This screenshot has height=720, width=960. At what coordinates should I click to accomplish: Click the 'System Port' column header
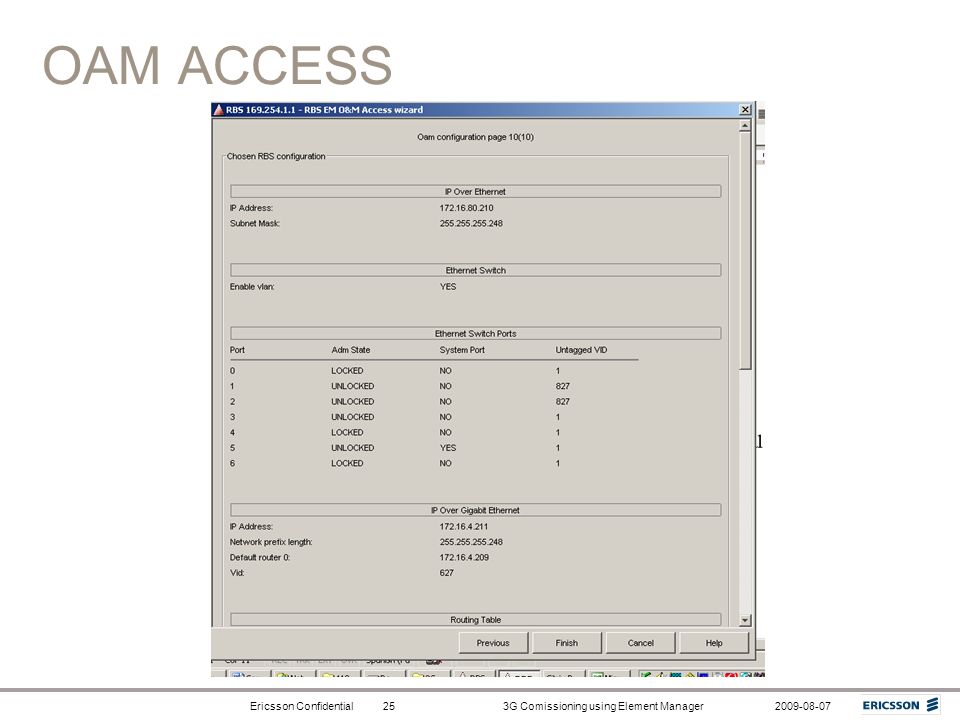[x=462, y=350]
